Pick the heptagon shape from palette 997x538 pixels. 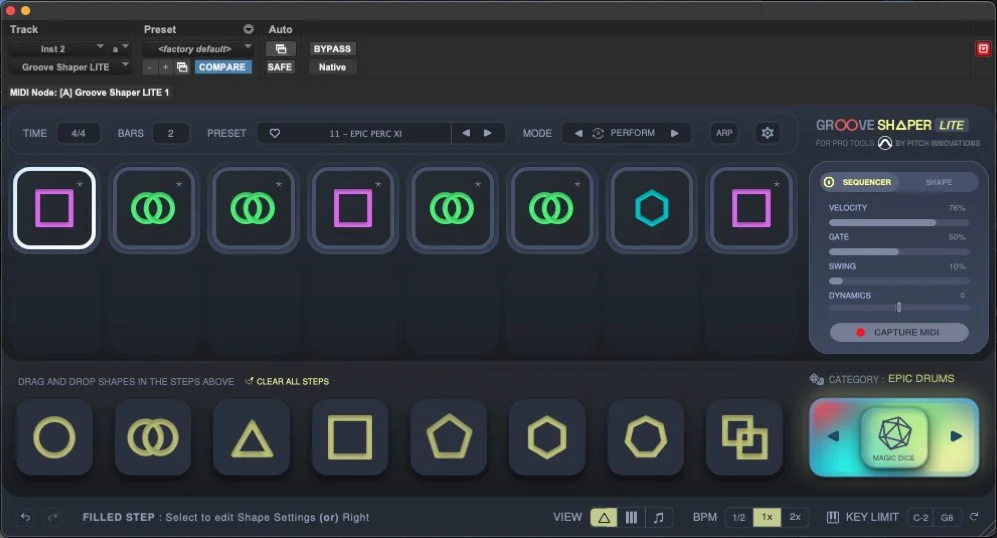646,438
